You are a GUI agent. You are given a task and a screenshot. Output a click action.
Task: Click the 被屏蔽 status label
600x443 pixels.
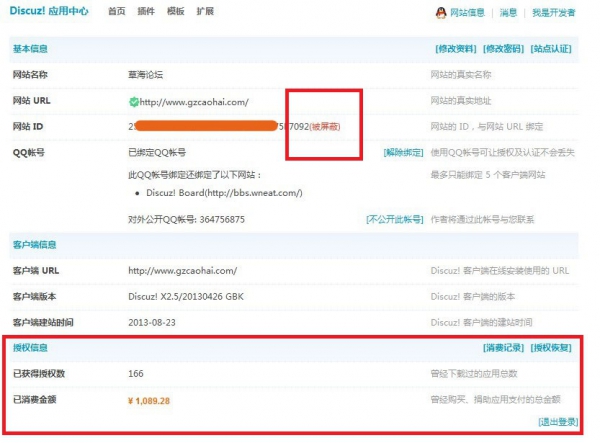pyautogui.click(x=324, y=127)
